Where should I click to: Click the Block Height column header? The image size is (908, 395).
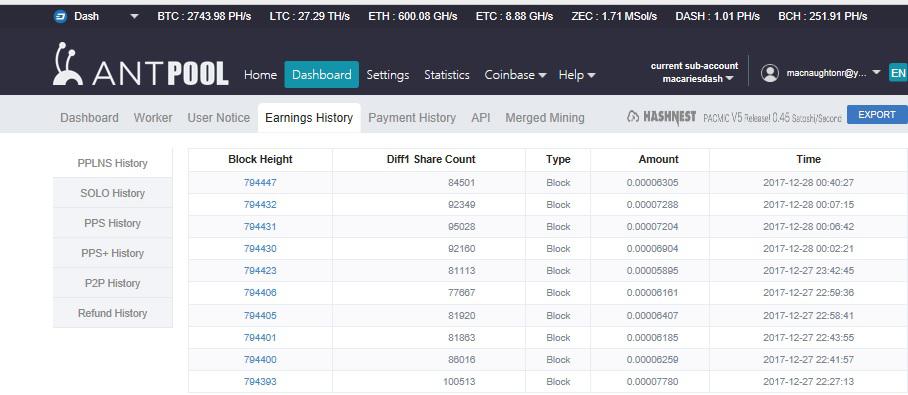click(260, 159)
